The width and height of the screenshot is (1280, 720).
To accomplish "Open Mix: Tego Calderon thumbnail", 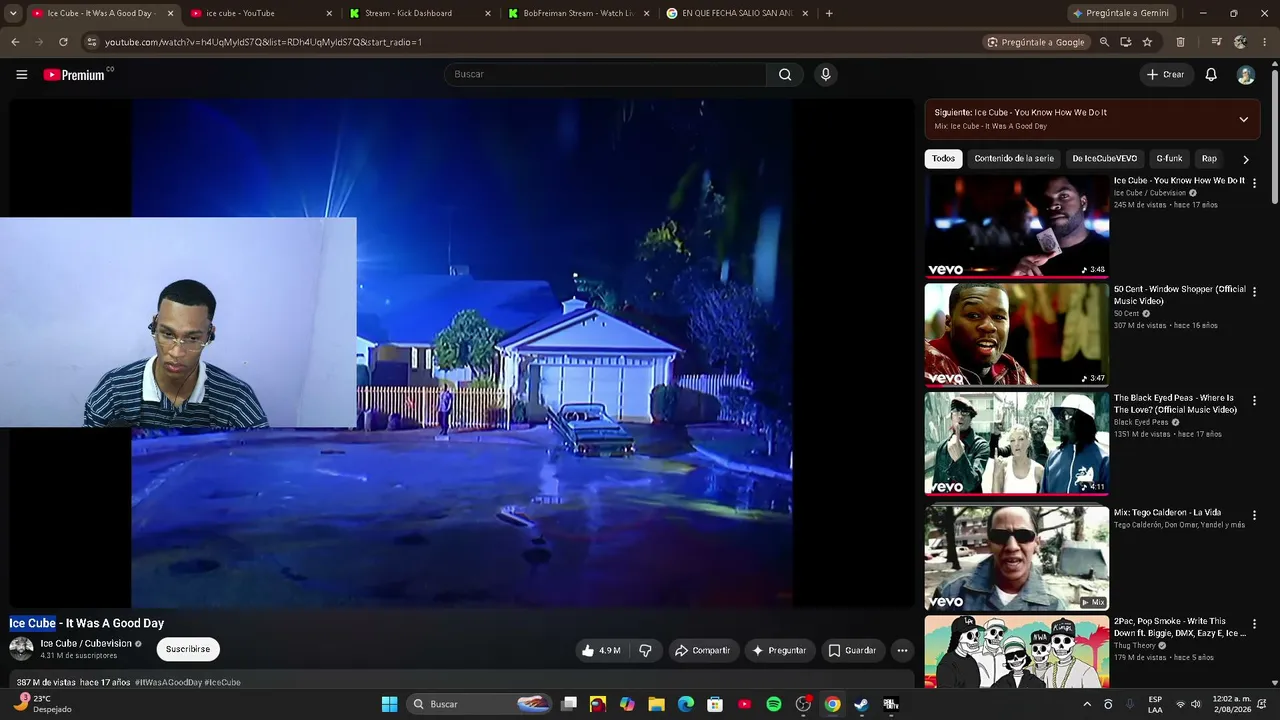I will click(x=1016, y=558).
